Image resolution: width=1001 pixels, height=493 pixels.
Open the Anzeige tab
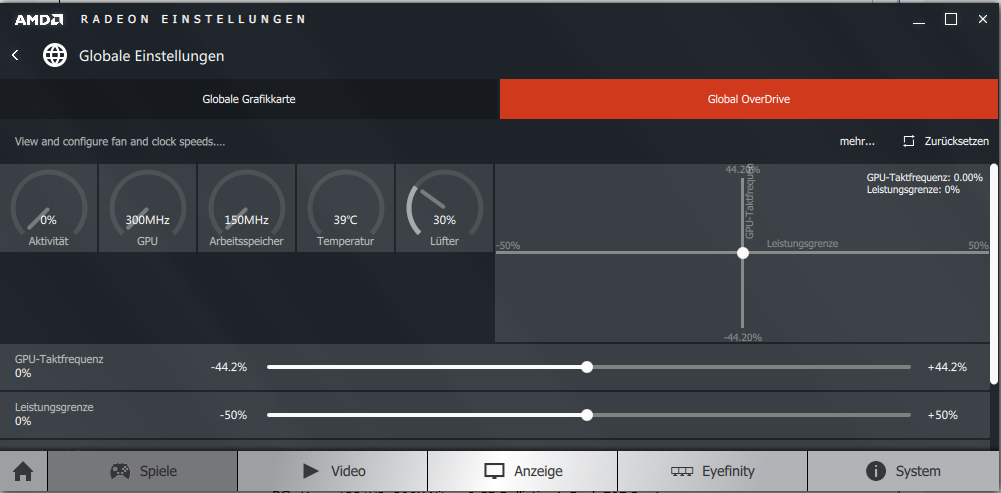(x=522, y=471)
